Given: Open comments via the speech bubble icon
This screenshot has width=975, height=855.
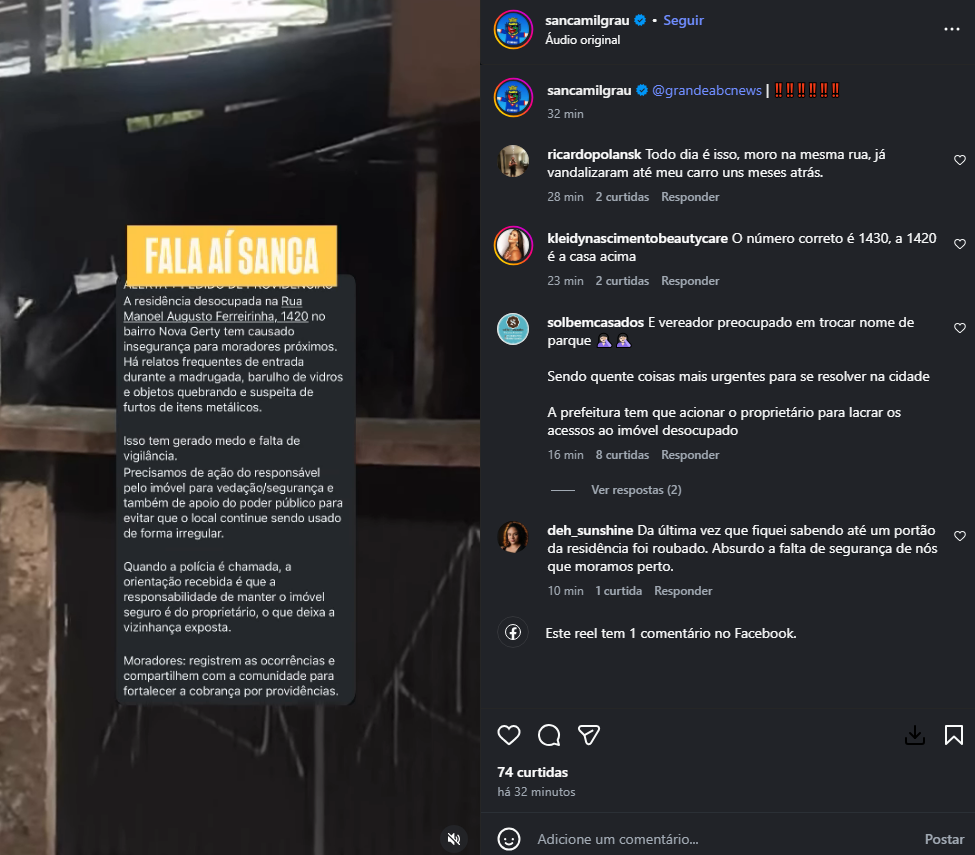Looking at the screenshot, I should (549, 735).
